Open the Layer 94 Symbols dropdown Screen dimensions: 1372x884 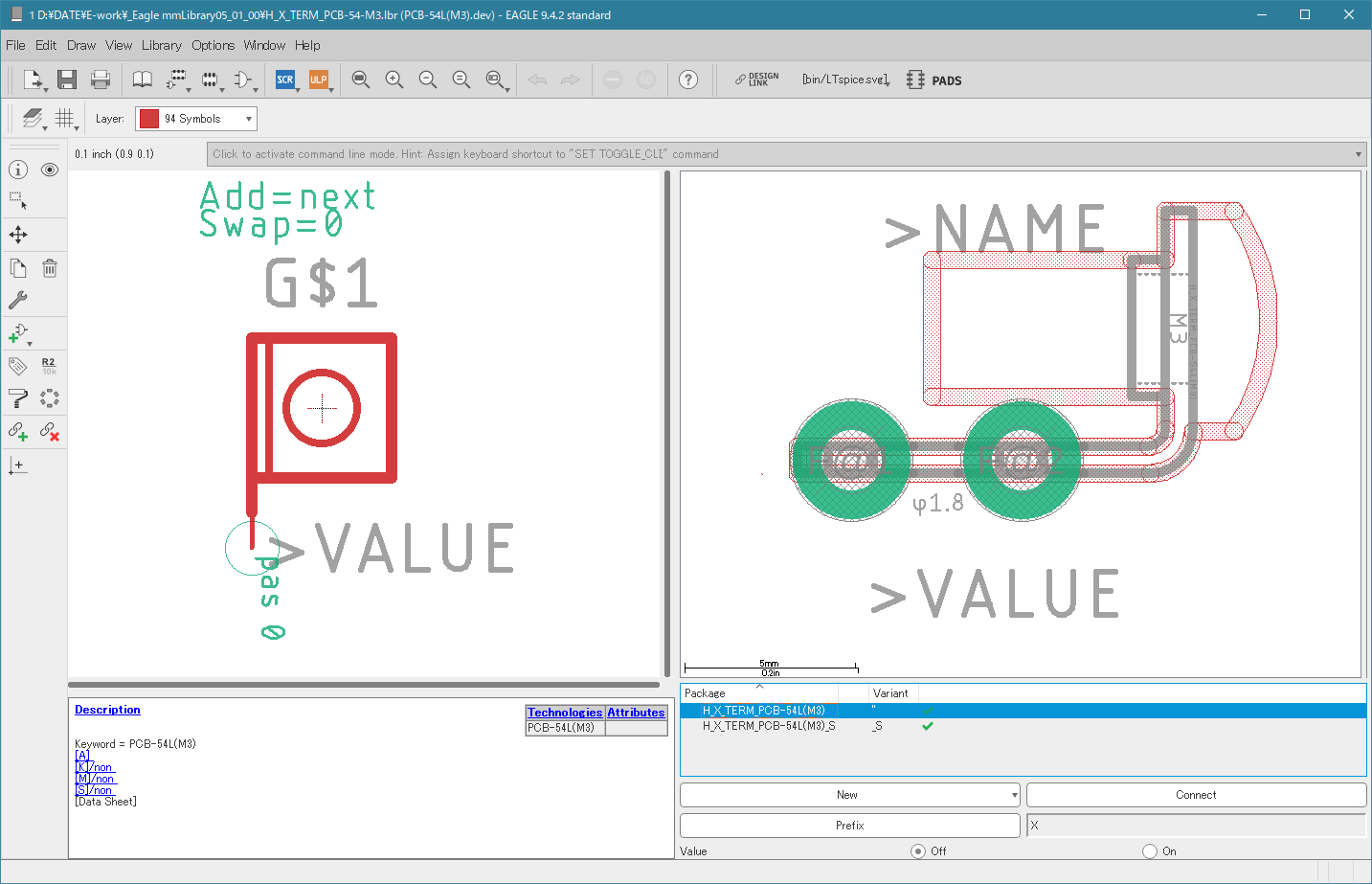click(196, 119)
